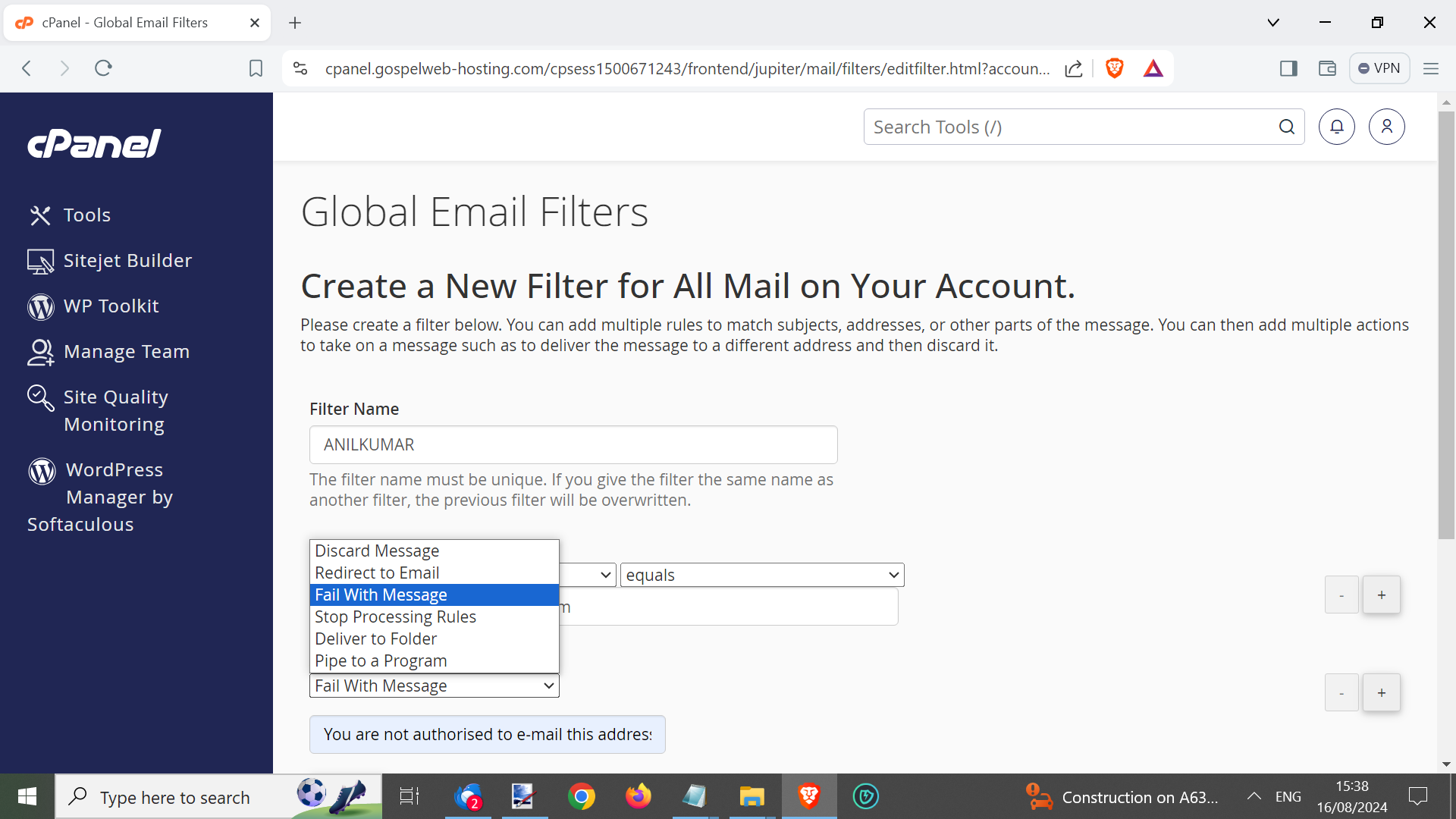This screenshot has width=1456, height=819.
Task: Open the tab search chevron in title bar
Action: [x=1273, y=22]
